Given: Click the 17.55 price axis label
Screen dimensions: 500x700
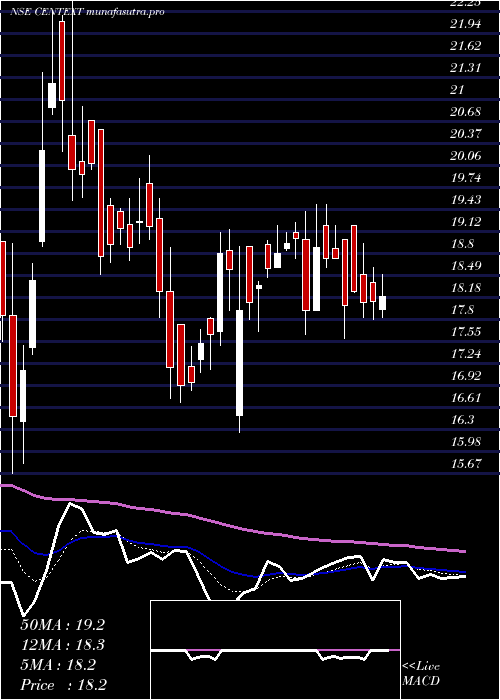Looking at the screenshot, I should coord(466,331).
